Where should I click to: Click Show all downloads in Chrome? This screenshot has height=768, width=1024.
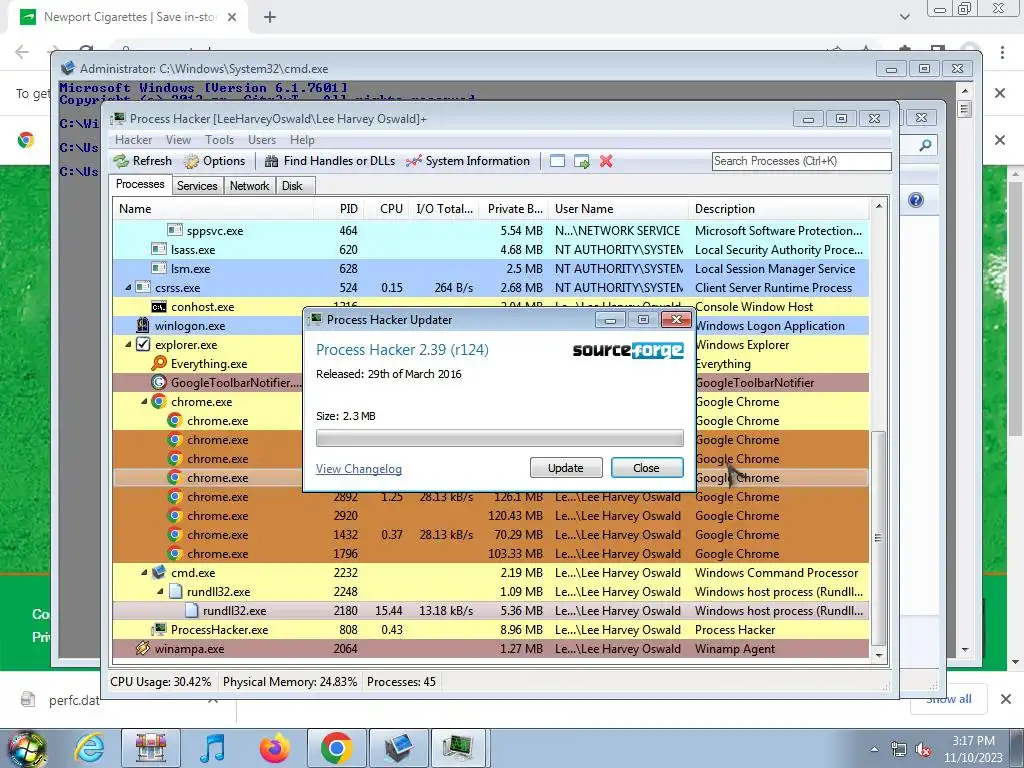pos(949,699)
